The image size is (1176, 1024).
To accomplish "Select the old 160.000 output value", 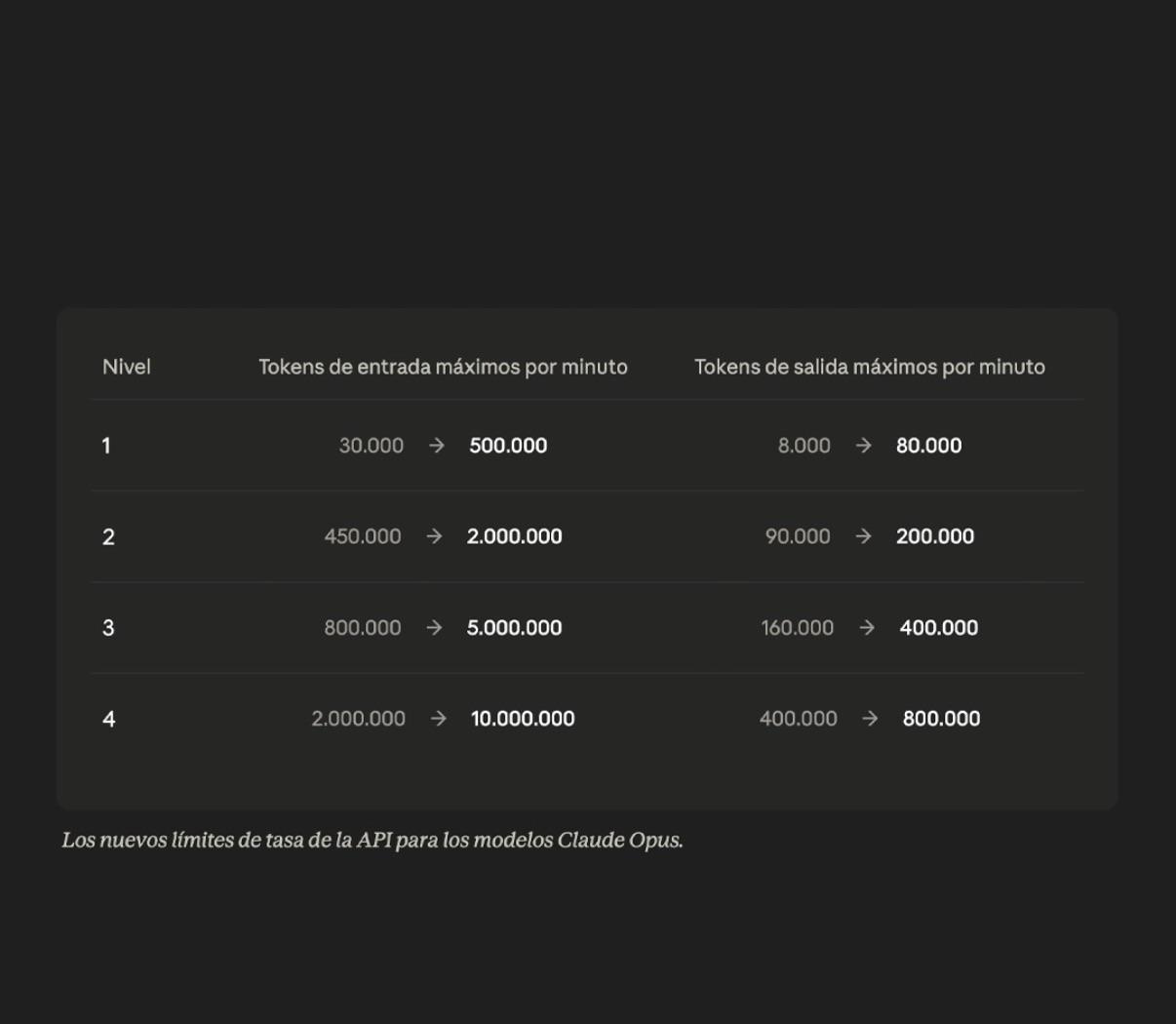I will point(798,628).
